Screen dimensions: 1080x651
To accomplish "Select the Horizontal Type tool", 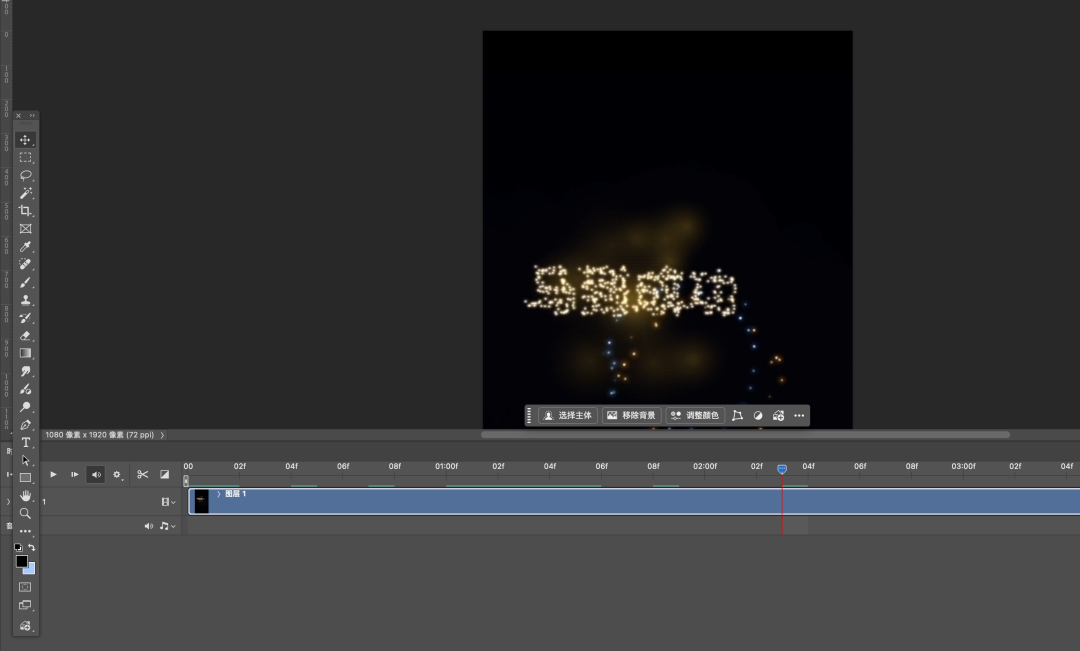I will pos(26,442).
